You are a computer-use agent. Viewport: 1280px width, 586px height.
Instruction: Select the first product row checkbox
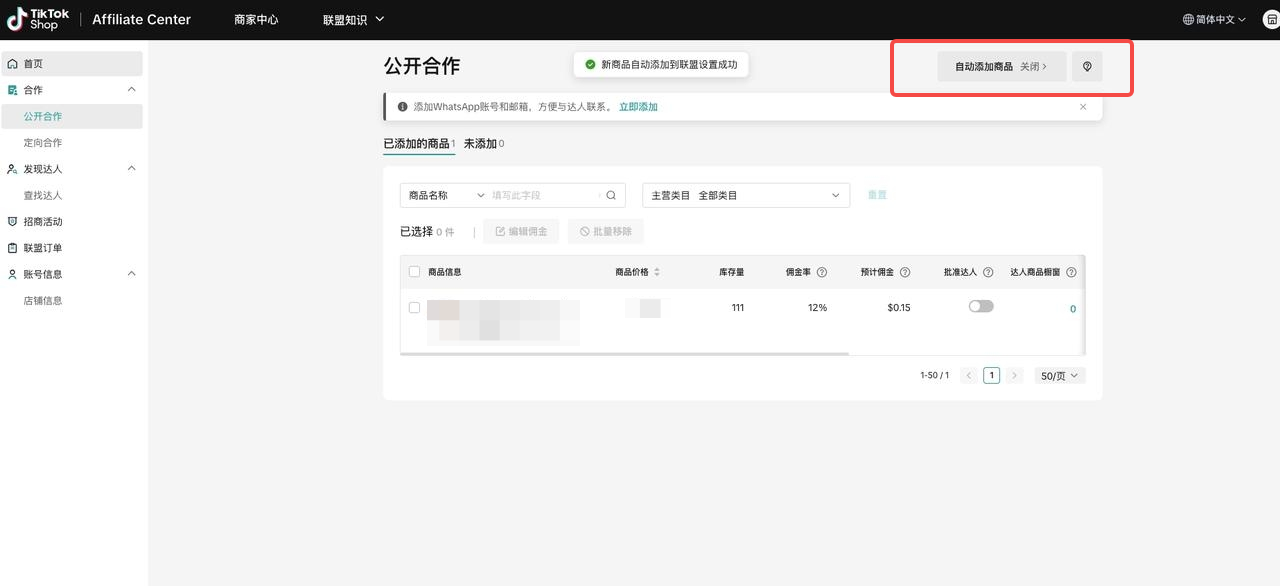415,308
